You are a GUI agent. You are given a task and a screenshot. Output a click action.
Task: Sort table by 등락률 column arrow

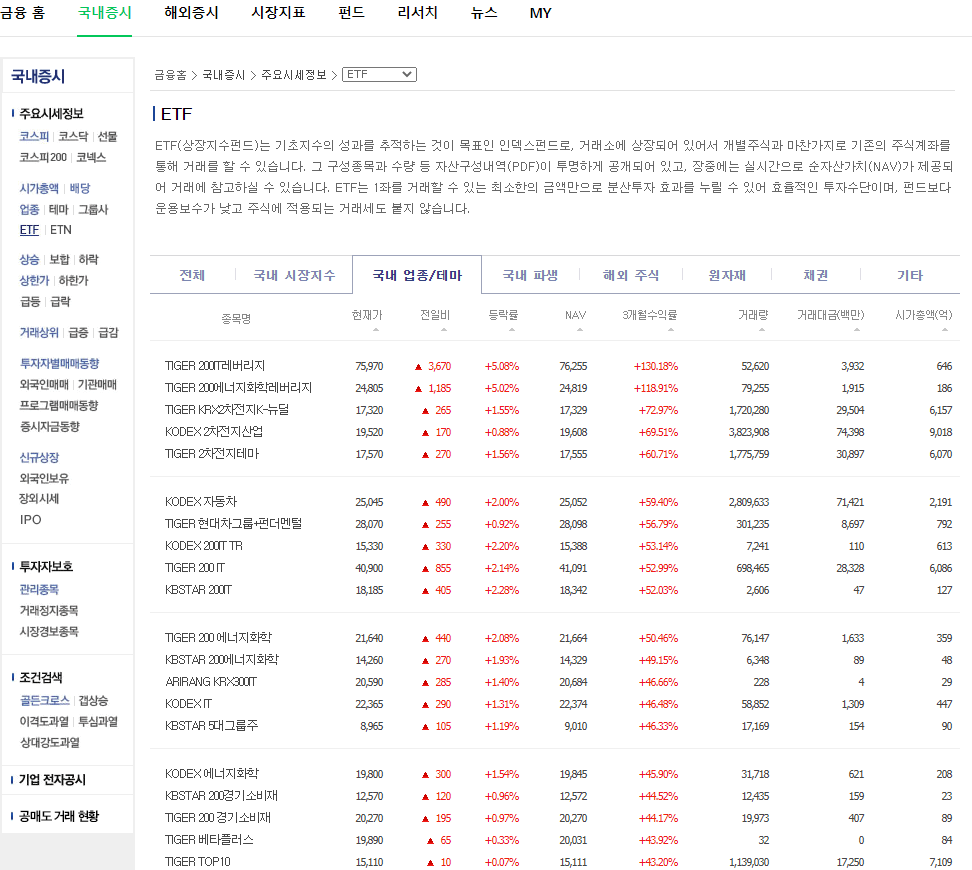tap(511, 330)
